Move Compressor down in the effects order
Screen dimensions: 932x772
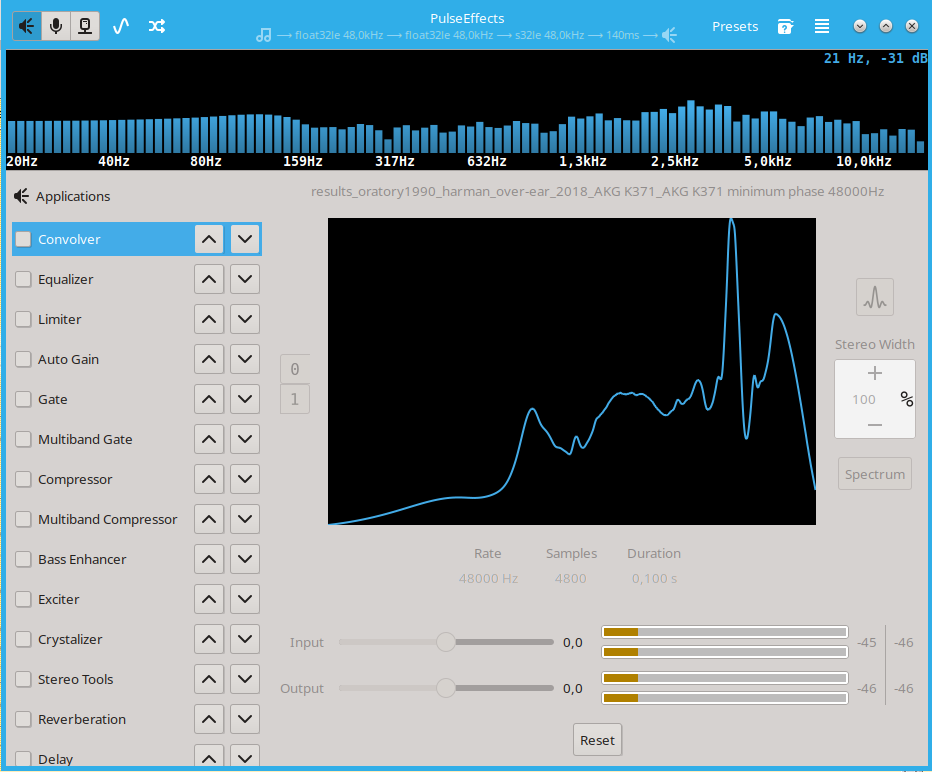(x=245, y=479)
